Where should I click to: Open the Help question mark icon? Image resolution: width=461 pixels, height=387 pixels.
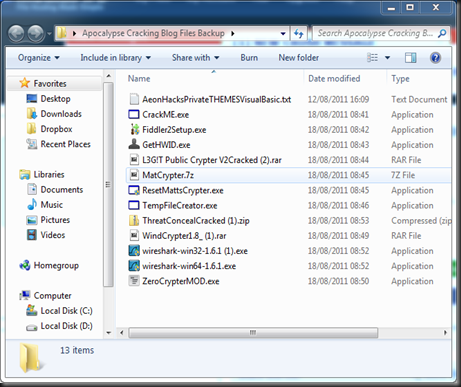pyautogui.click(x=435, y=58)
